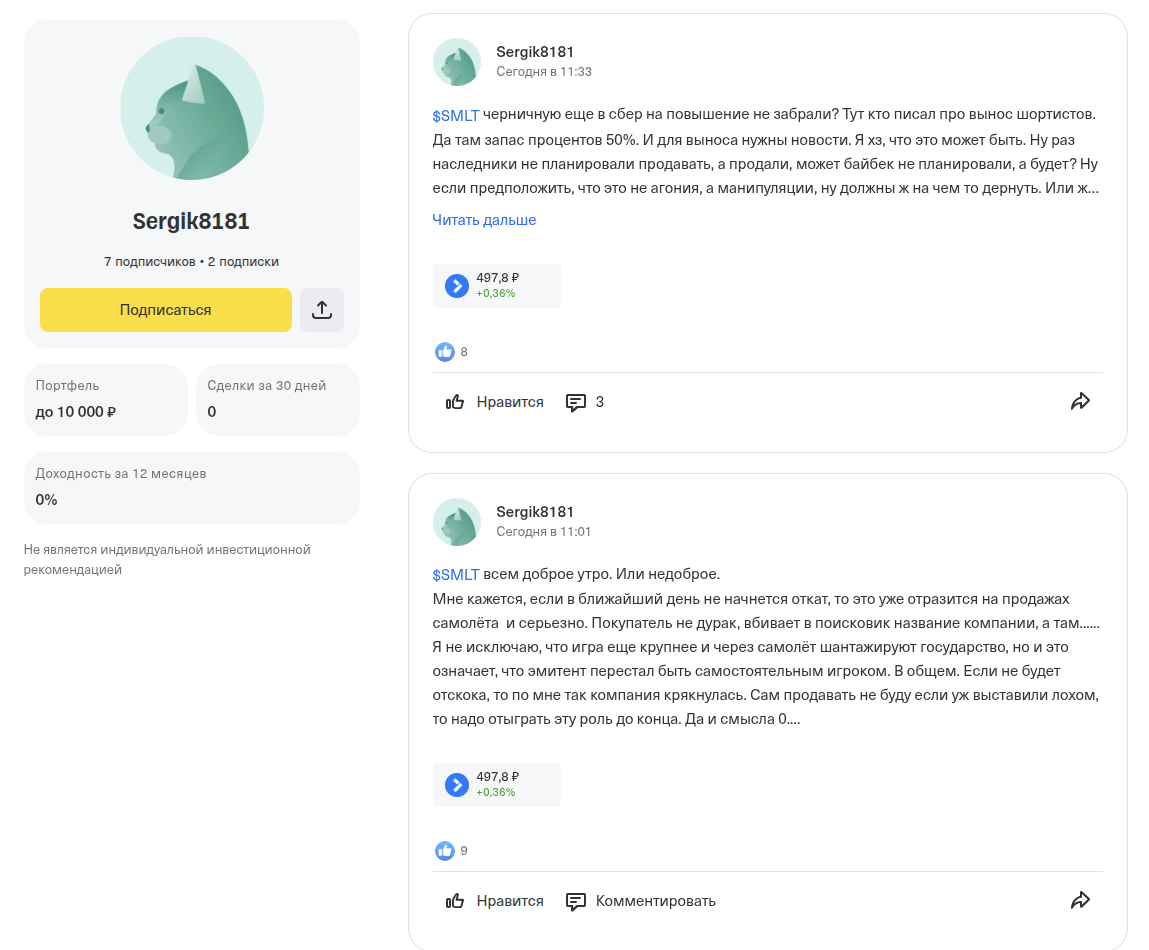Click the share arrow on the 11:01 post
The image size is (1149, 950).
[x=1080, y=900]
